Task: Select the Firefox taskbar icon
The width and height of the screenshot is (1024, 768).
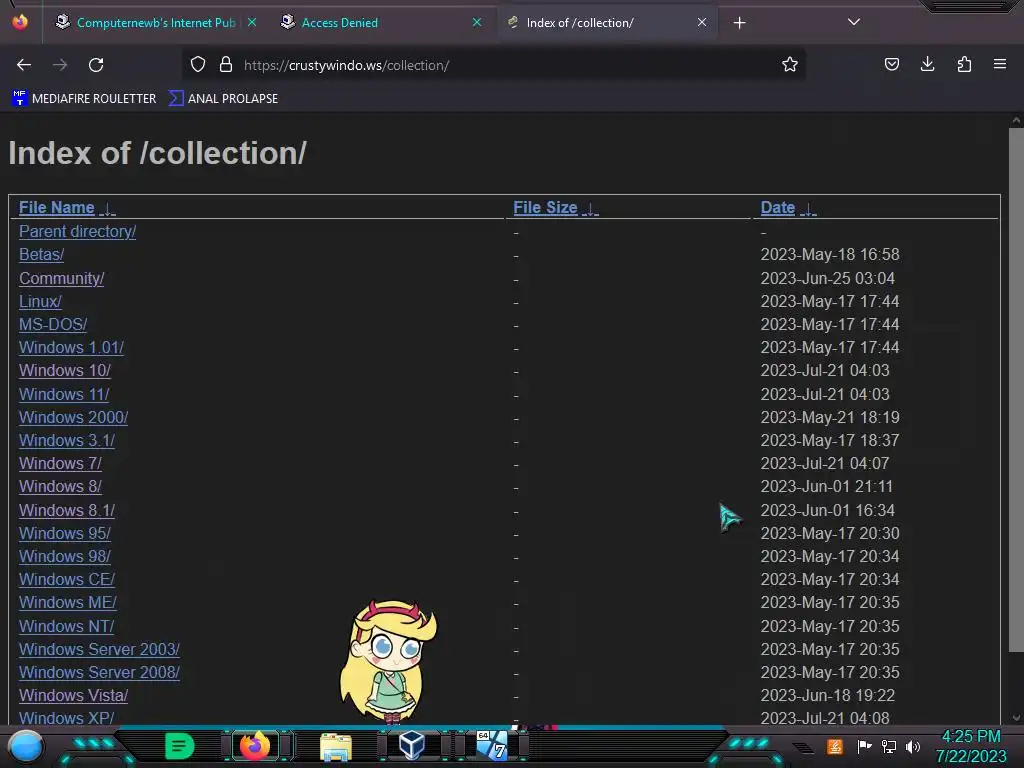Action: click(255, 746)
